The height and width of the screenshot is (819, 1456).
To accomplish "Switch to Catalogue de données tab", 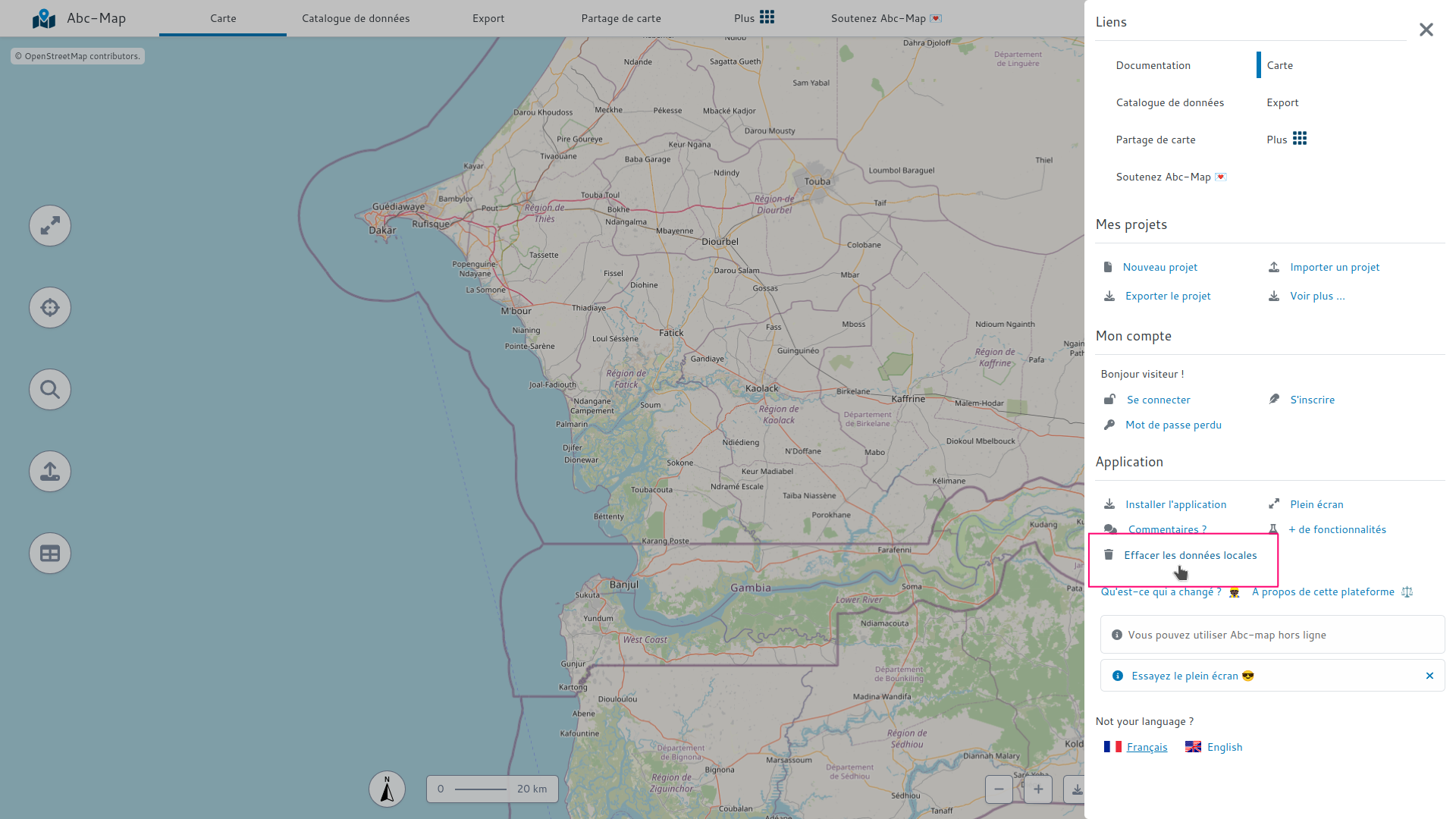I will tap(356, 18).
